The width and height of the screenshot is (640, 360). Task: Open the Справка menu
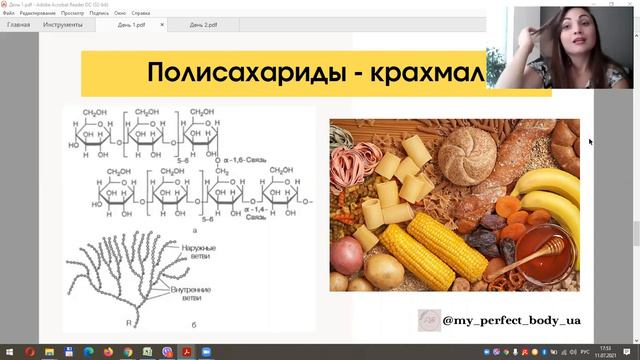pos(141,13)
